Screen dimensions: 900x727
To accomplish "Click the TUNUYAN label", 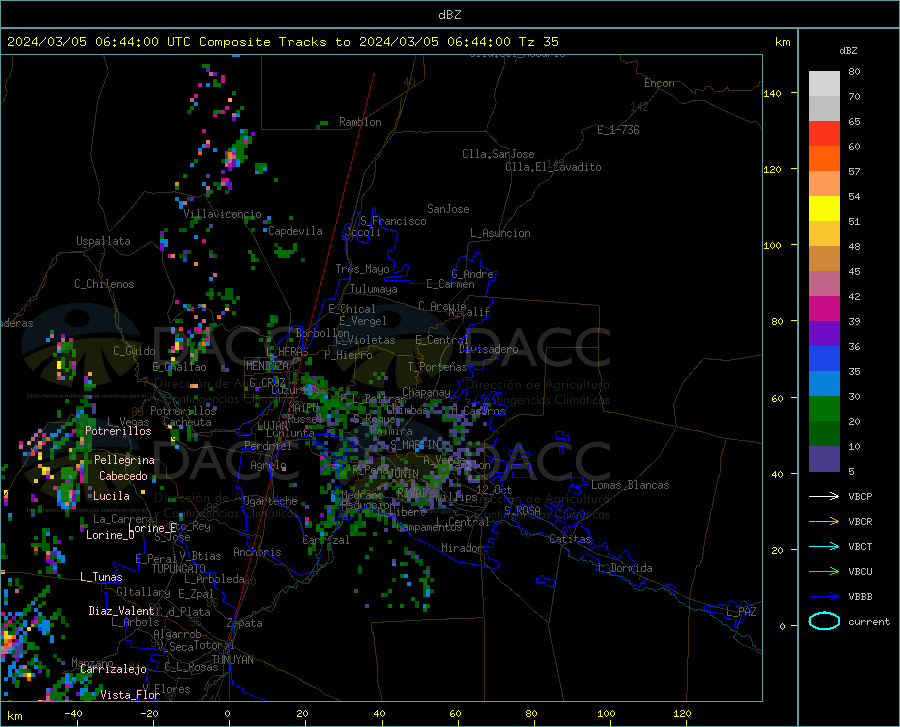I will (x=232, y=660).
